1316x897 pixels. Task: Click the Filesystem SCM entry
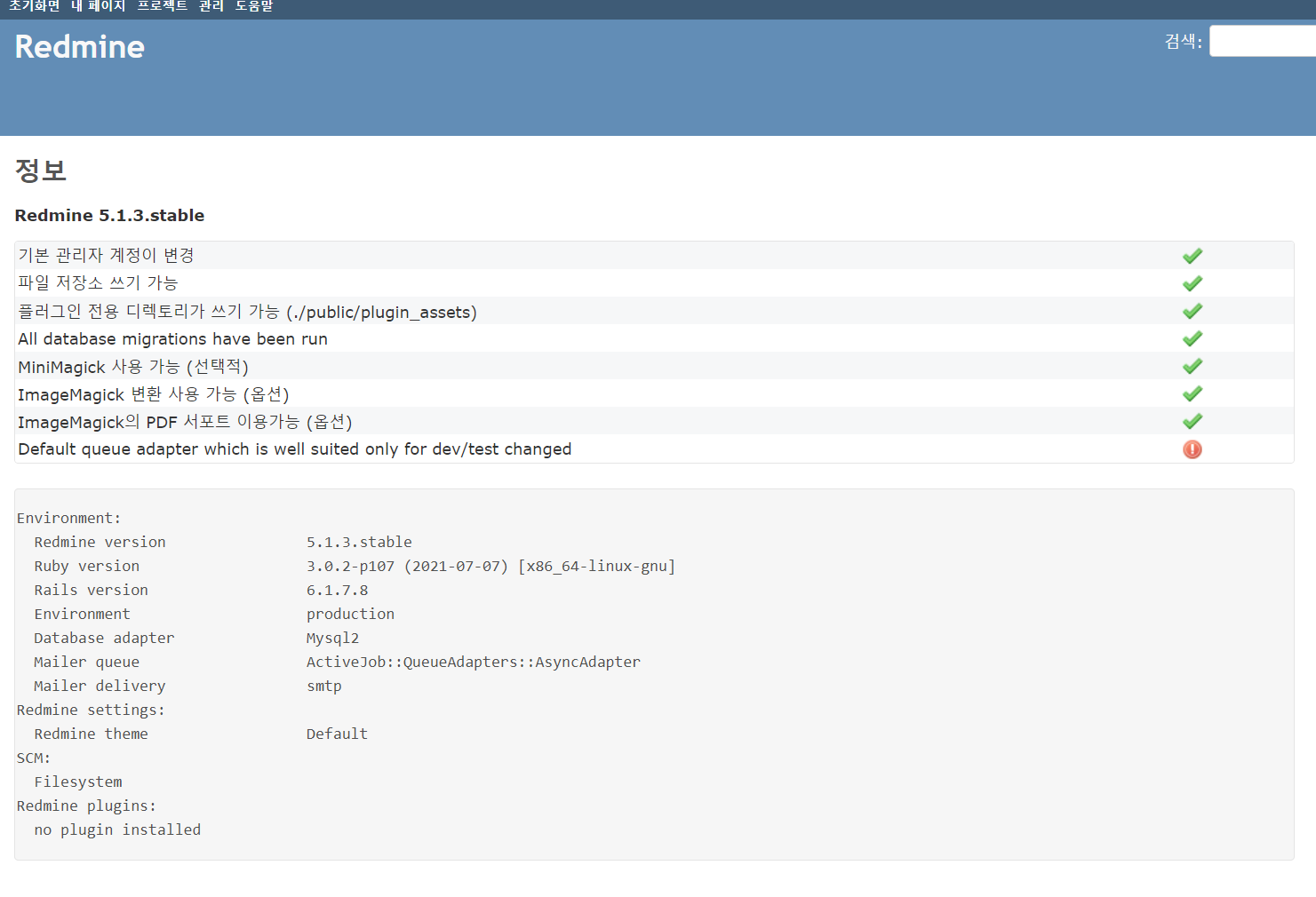pos(78,782)
